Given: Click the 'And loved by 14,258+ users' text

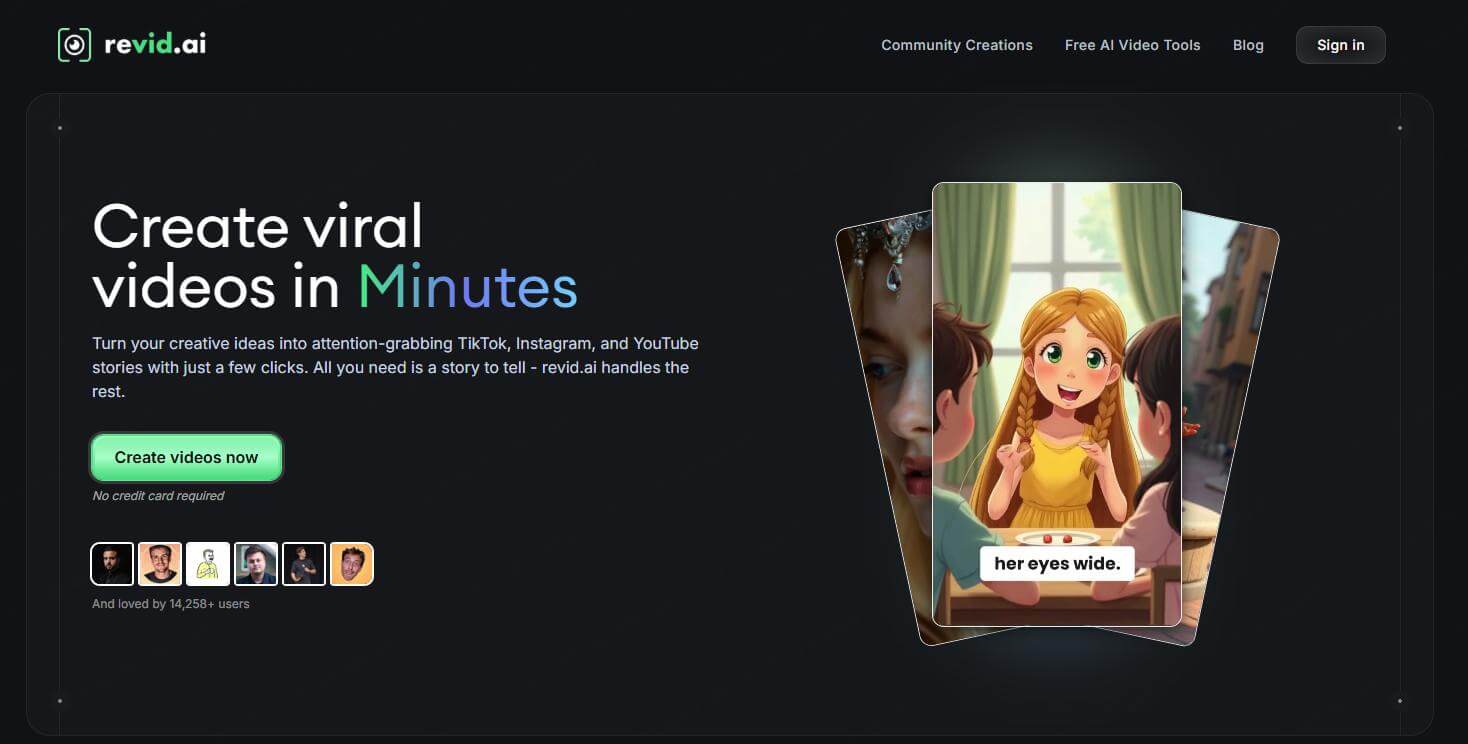Looking at the screenshot, I should (x=170, y=603).
